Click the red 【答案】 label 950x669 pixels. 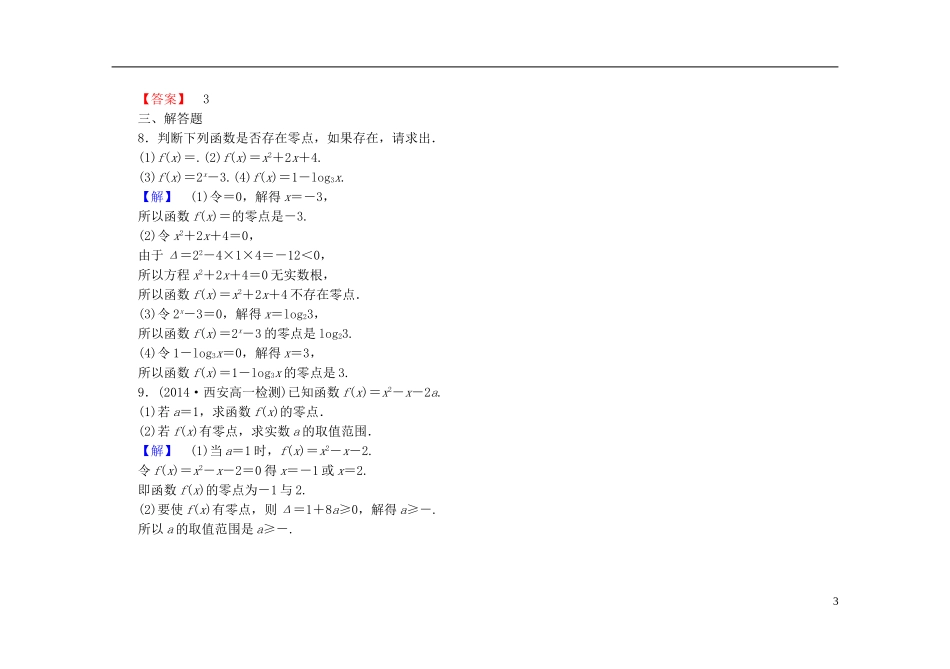(x=164, y=99)
